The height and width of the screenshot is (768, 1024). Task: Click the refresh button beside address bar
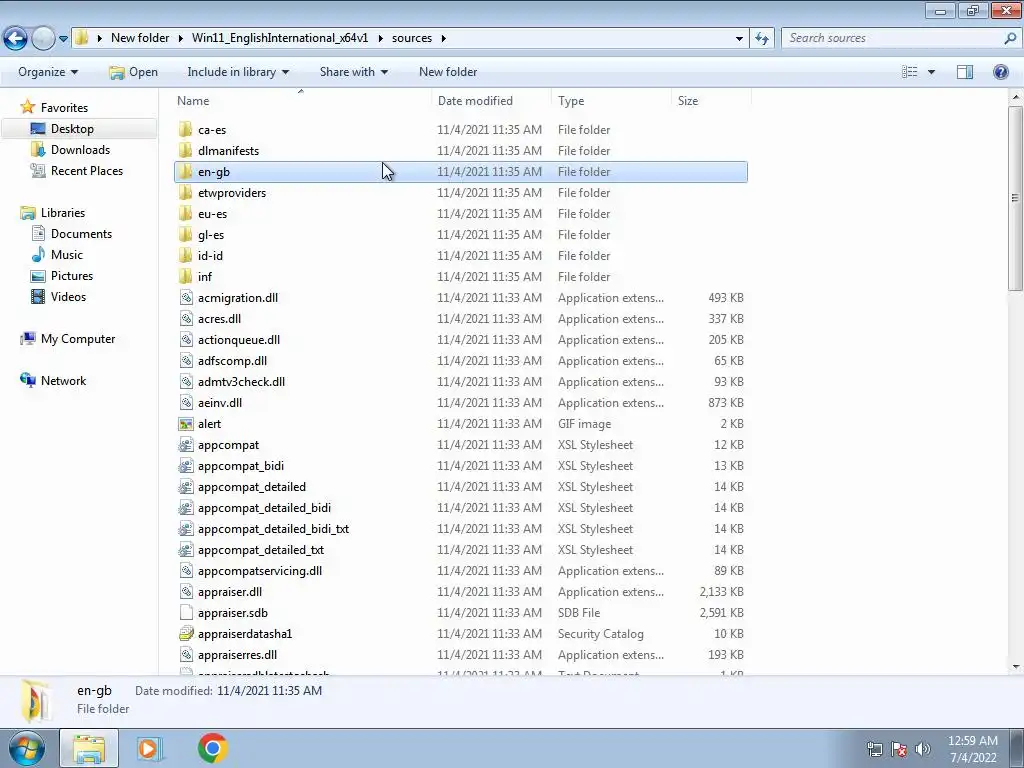pos(761,39)
